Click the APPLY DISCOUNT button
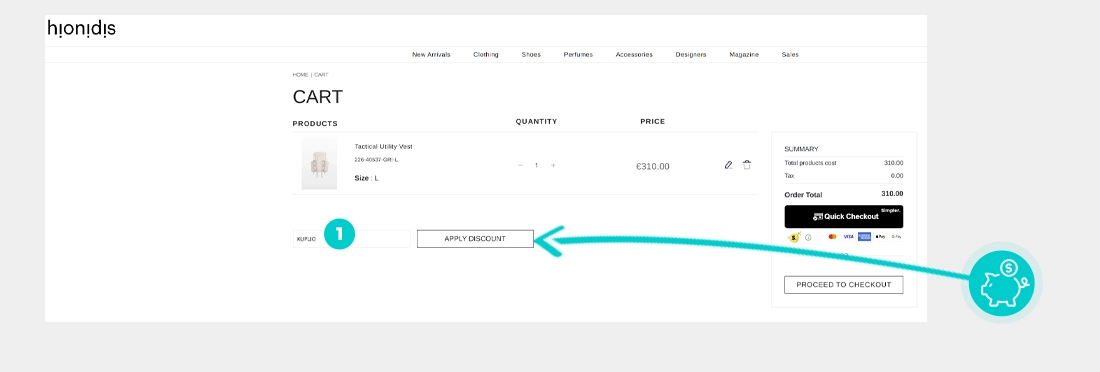 (x=475, y=239)
